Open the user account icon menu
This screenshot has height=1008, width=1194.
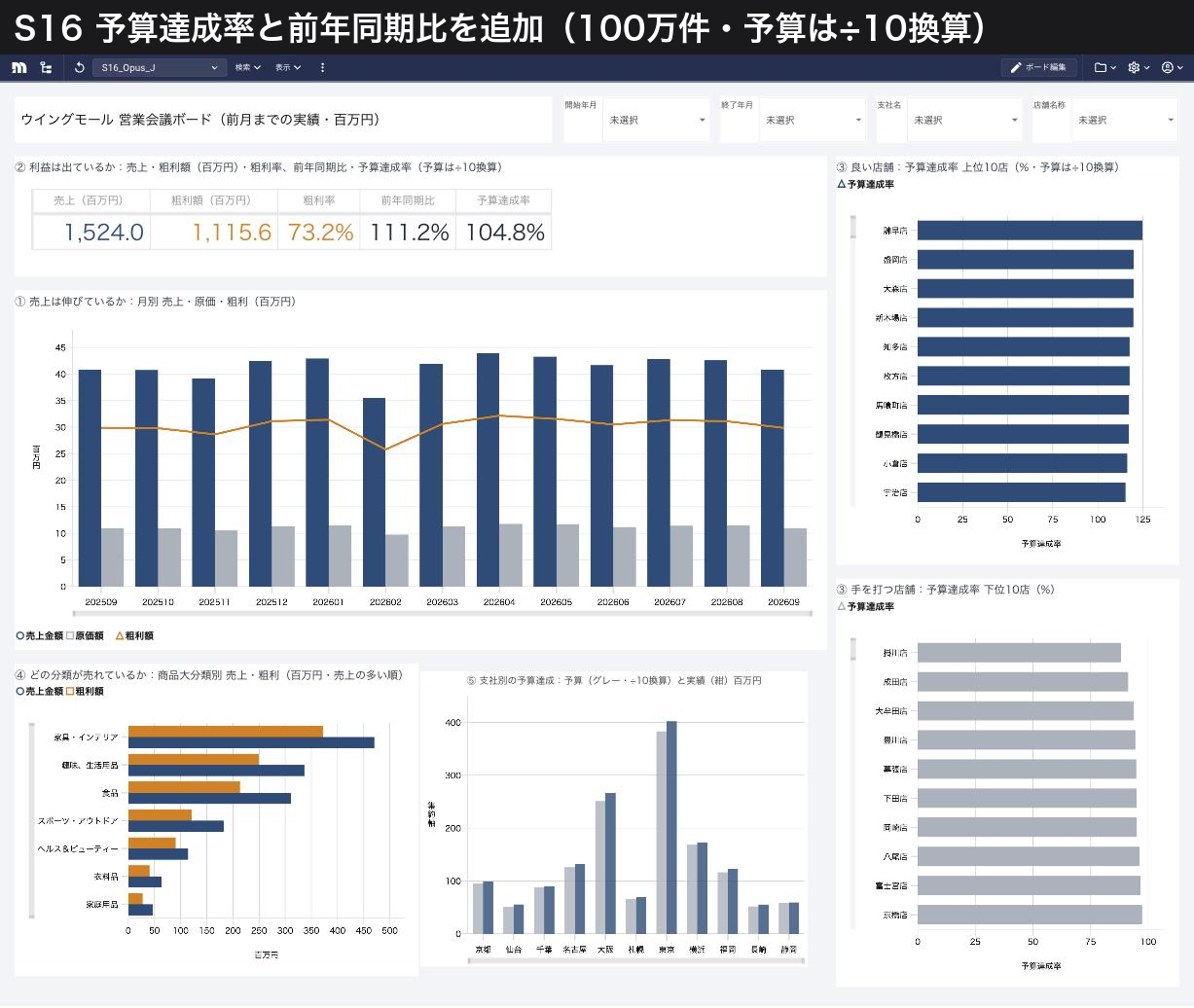coord(1173,67)
